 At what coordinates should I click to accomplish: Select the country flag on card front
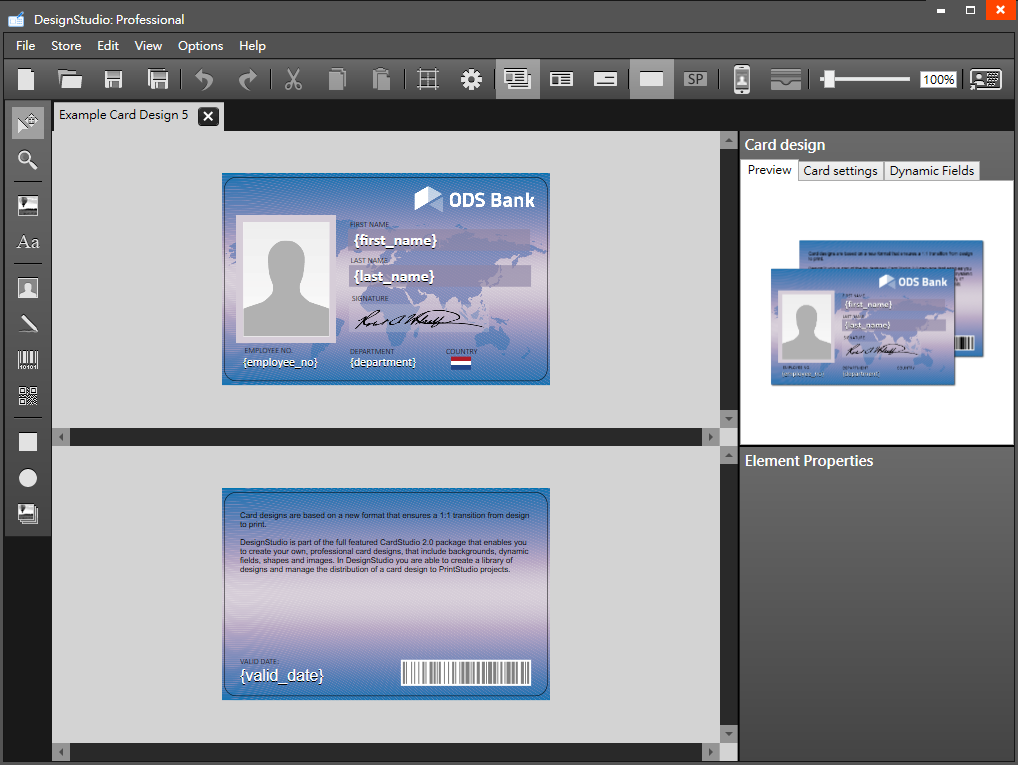point(461,363)
